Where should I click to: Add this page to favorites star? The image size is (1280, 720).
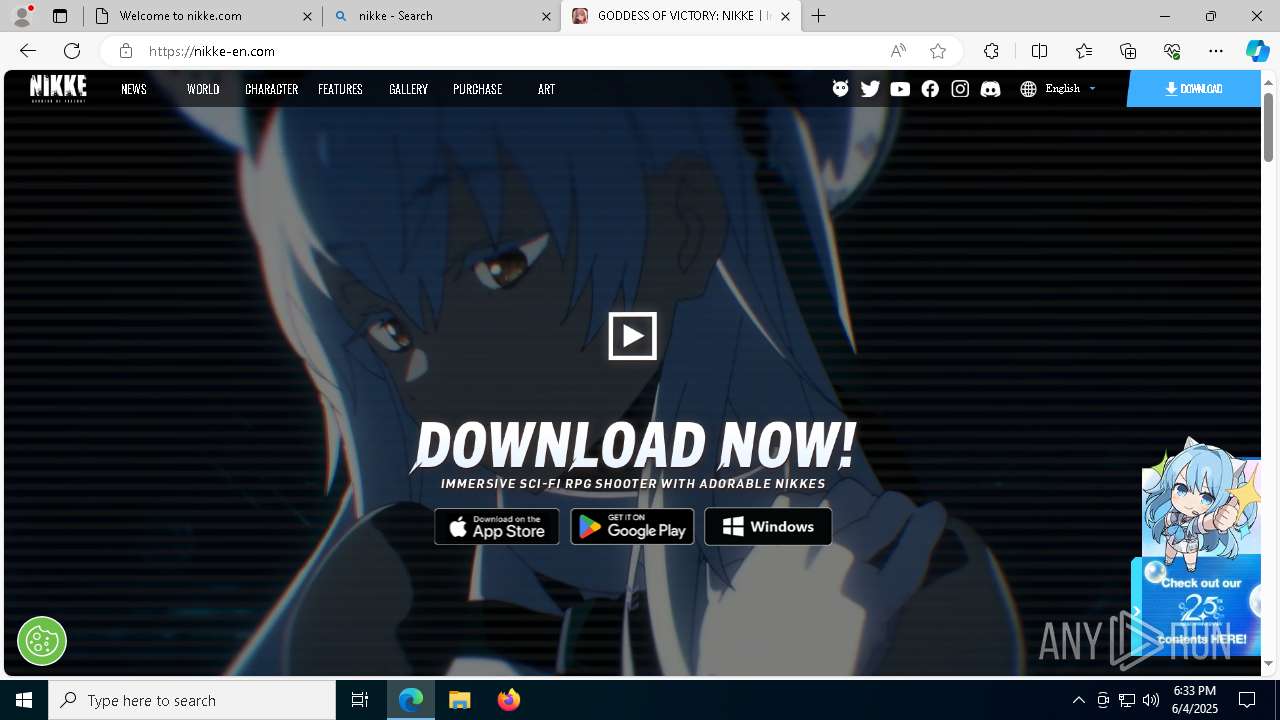click(937, 51)
